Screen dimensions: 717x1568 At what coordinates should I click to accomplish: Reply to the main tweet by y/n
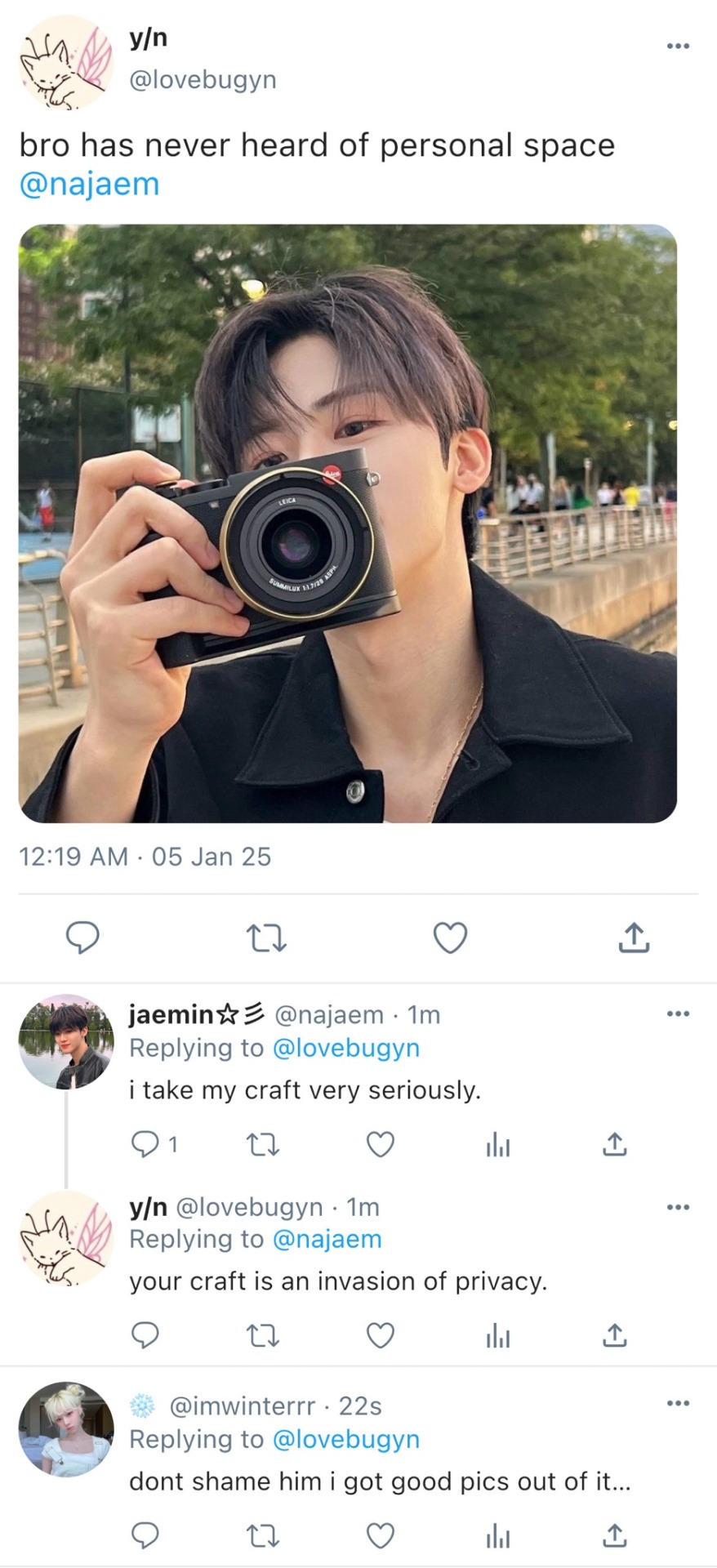[82, 938]
